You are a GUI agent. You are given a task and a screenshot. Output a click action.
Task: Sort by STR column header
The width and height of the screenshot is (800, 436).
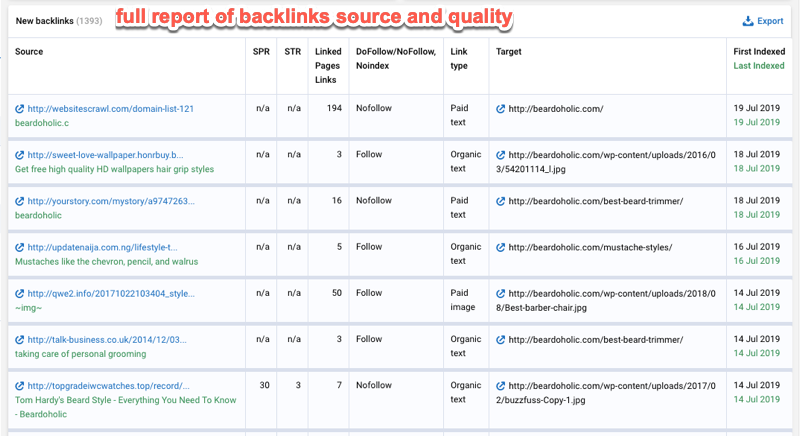(294, 51)
